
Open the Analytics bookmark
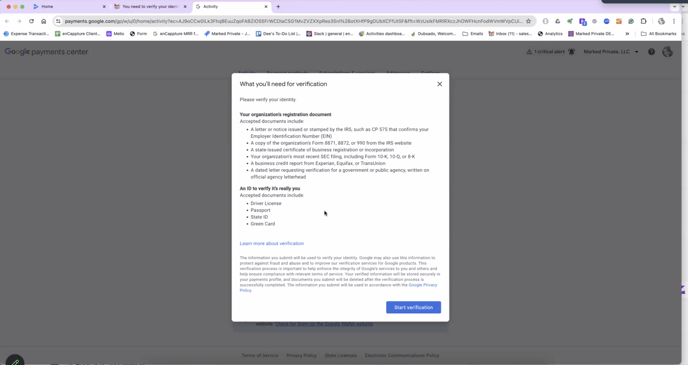click(550, 34)
